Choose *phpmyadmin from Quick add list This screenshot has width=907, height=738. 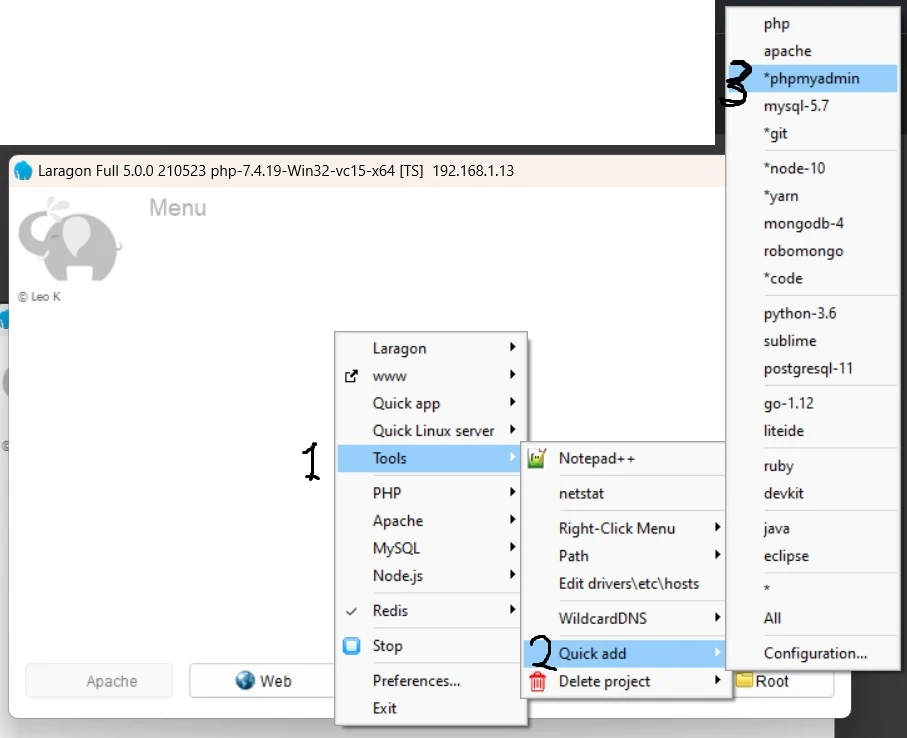click(812, 79)
